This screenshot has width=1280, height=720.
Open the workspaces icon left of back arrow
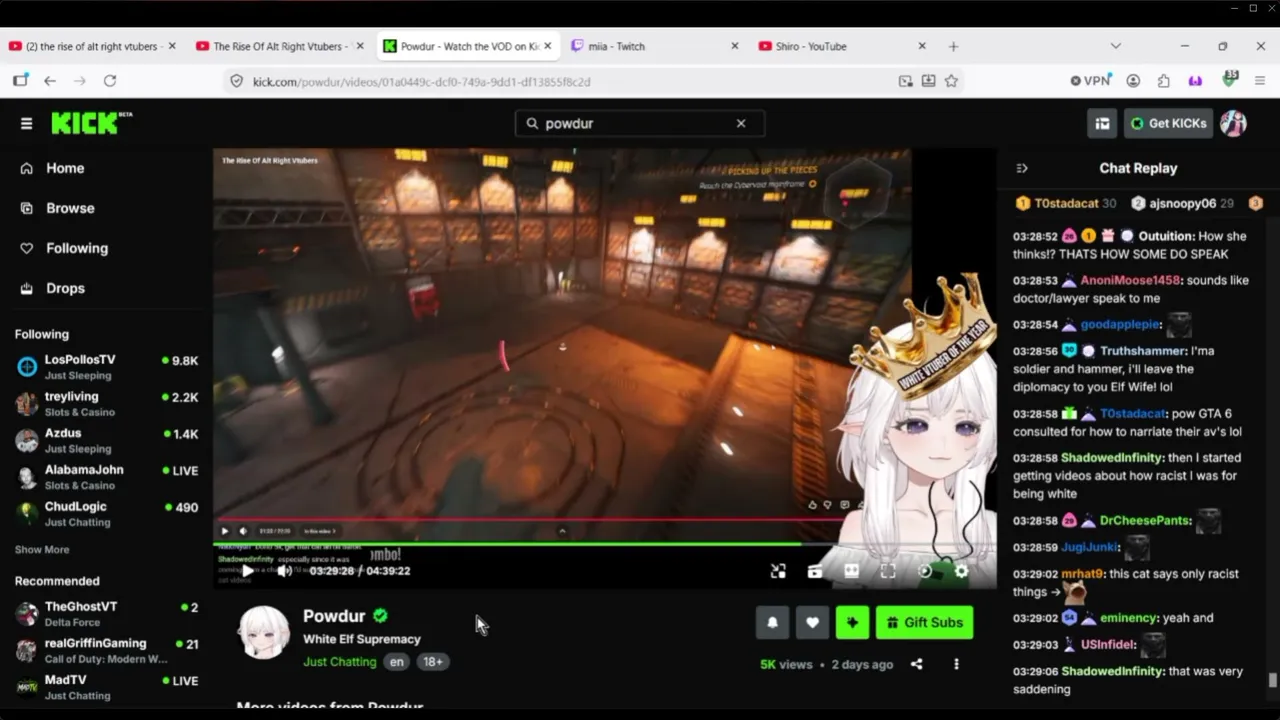(21, 81)
